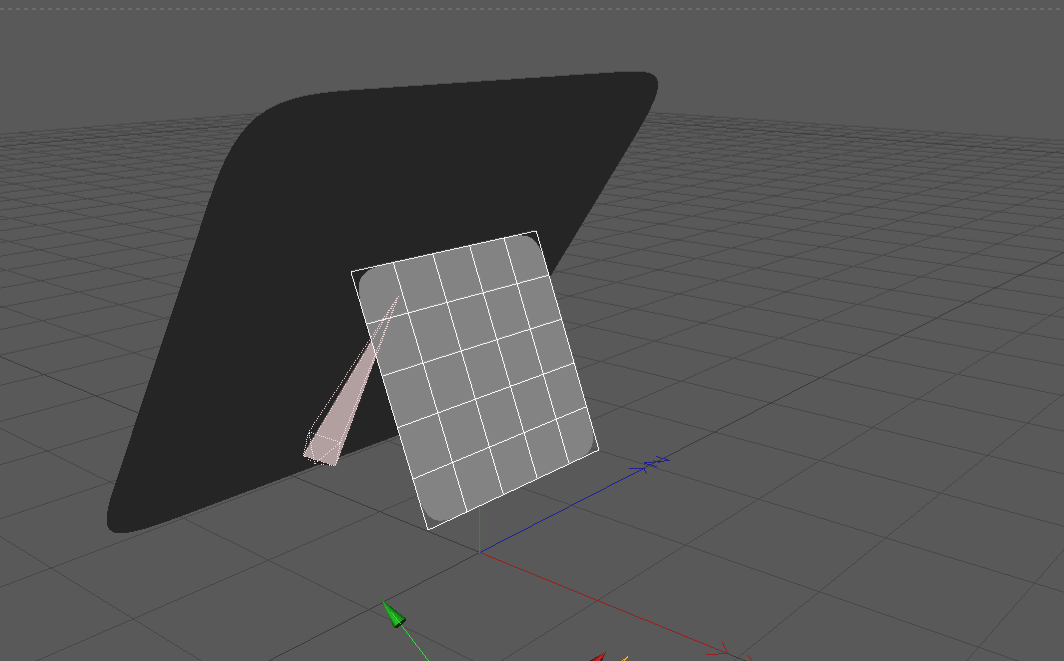Image resolution: width=1064 pixels, height=661 pixels.
Task: Click the small yellow handle at bottom edge
Action: (x=625, y=658)
